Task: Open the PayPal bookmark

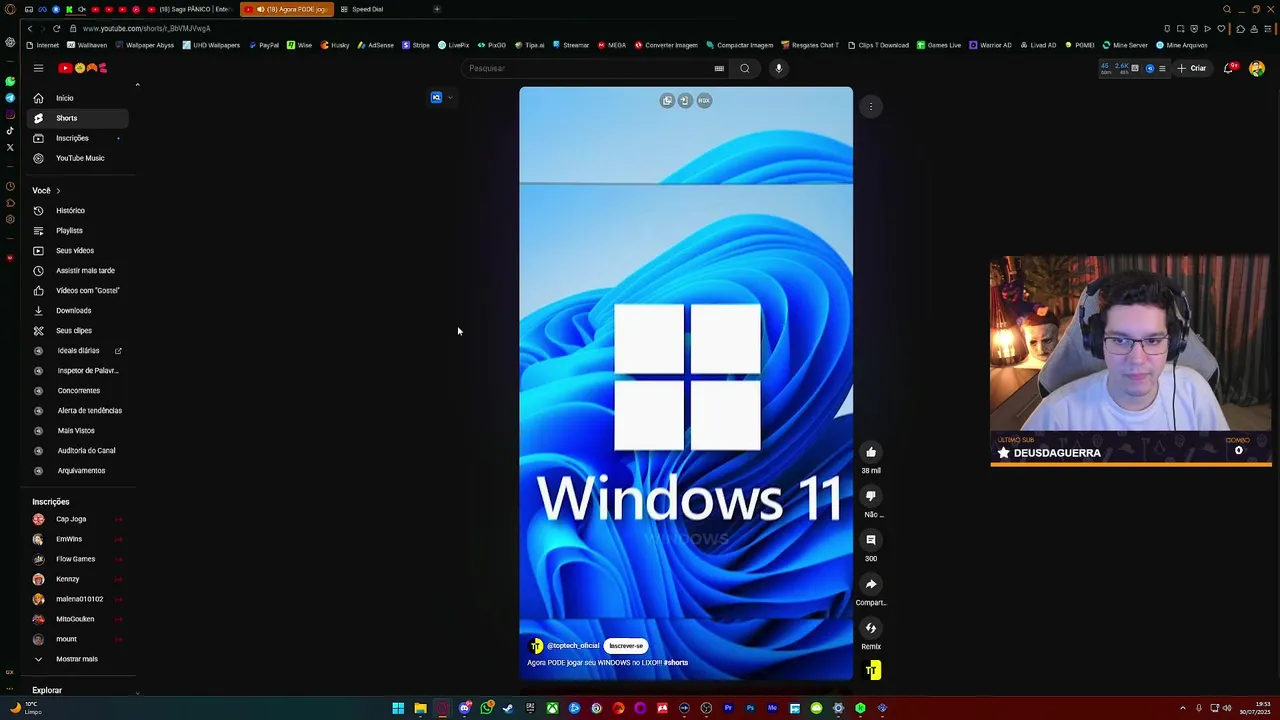Action: click(x=264, y=45)
